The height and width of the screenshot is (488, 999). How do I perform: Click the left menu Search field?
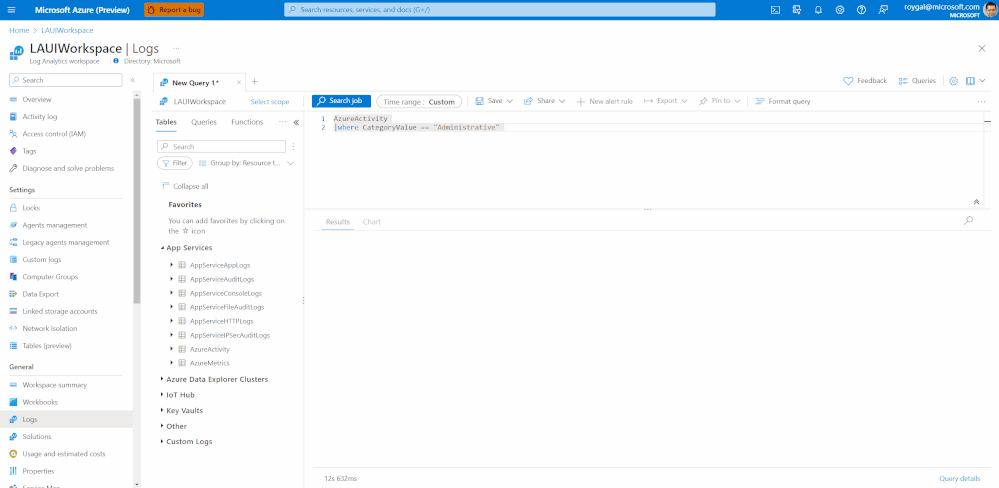[66, 80]
